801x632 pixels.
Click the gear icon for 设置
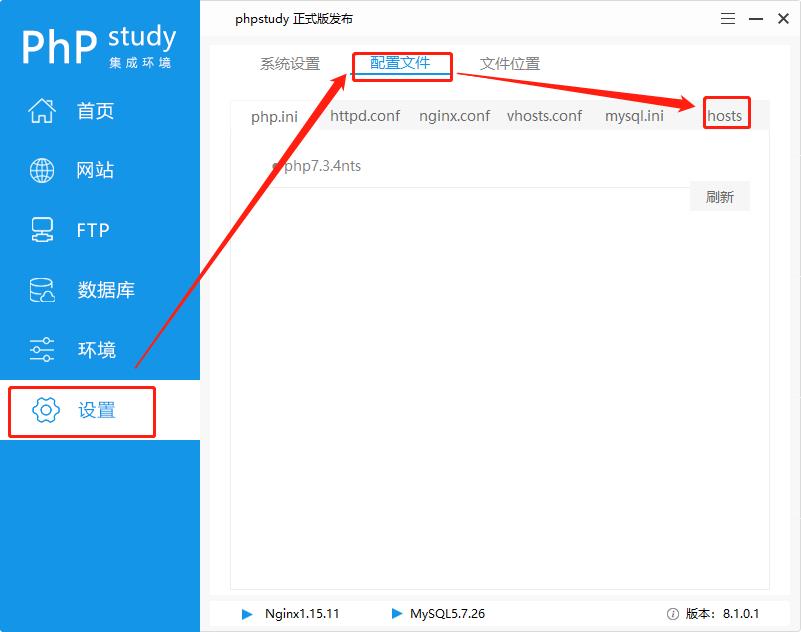46,410
